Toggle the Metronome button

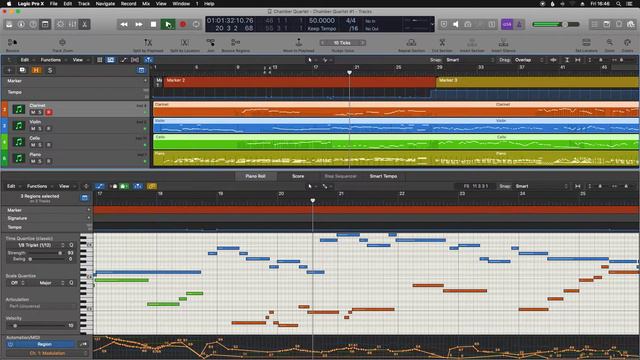tap(519, 24)
